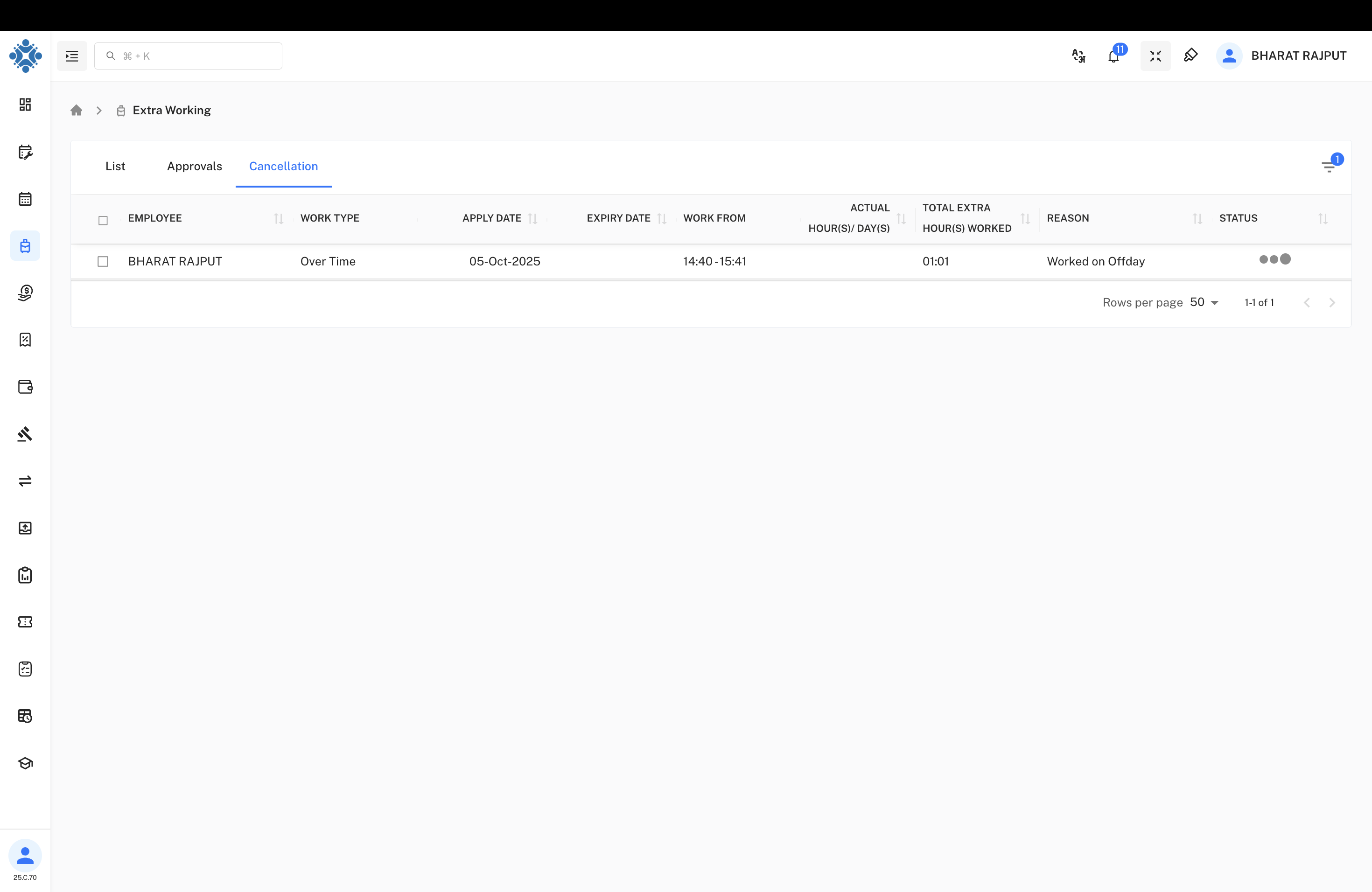Switch to the List tab

pyautogui.click(x=115, y=166)
